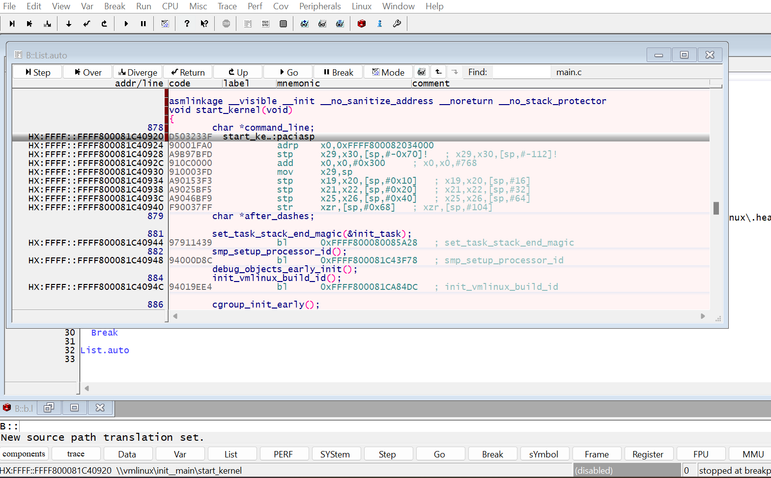Click right arrow of List horizontal scrollbar

703,316
